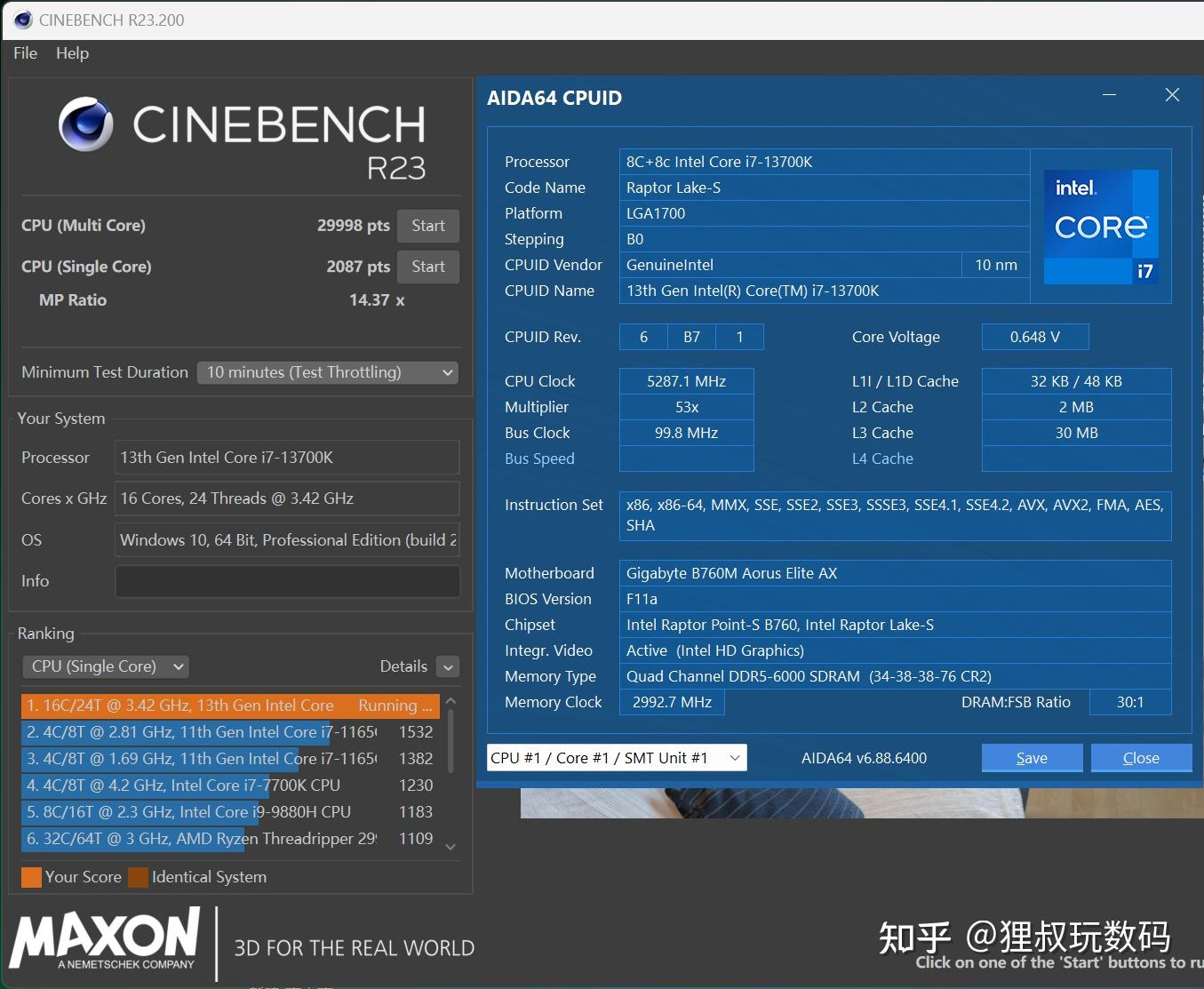Click the CPUID Name value field
This screenshot has height=989, width=1204.
(x=825, y=291)
